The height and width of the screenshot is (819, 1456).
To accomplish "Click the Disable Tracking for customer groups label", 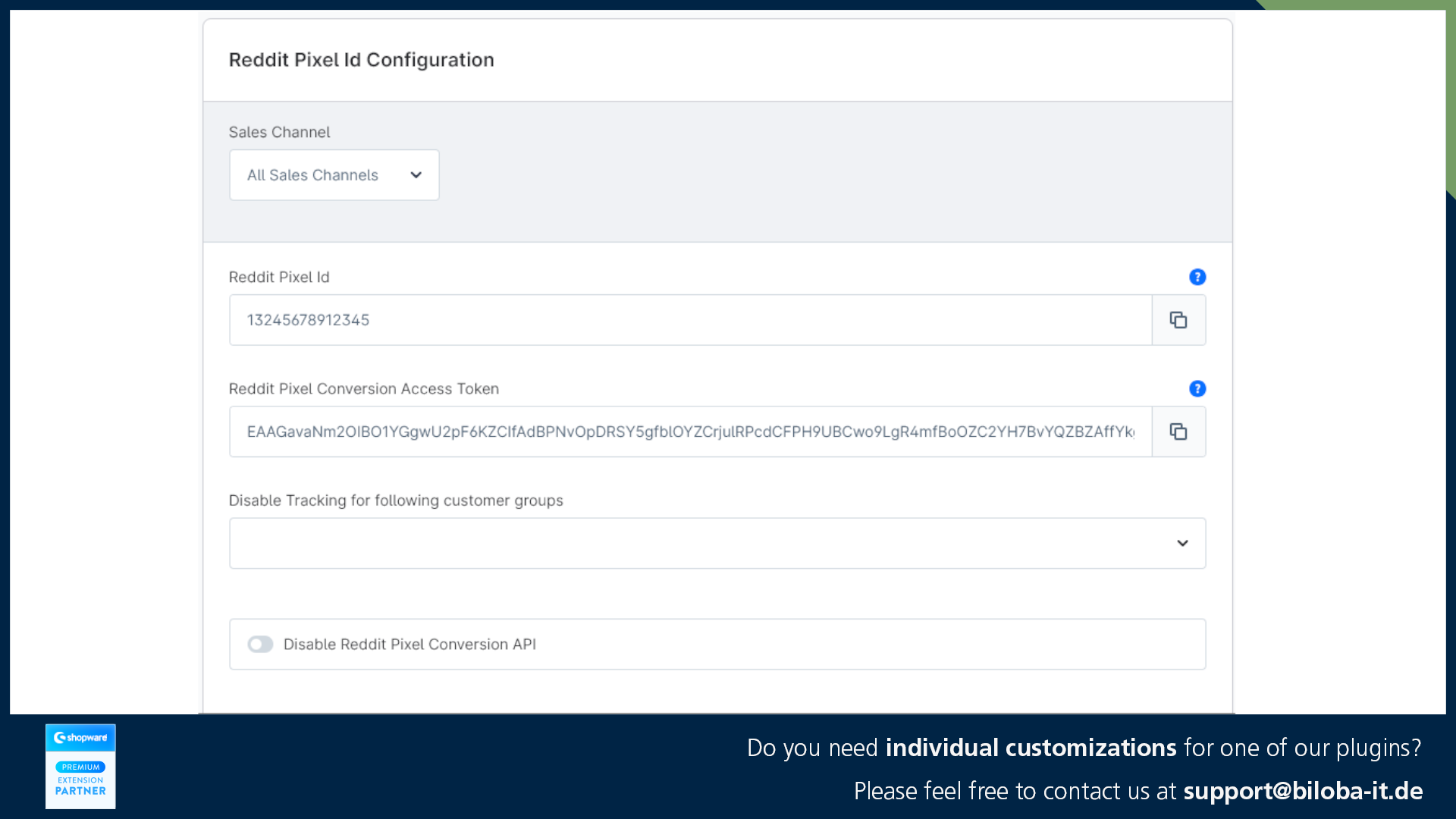I will coord(396,500).
